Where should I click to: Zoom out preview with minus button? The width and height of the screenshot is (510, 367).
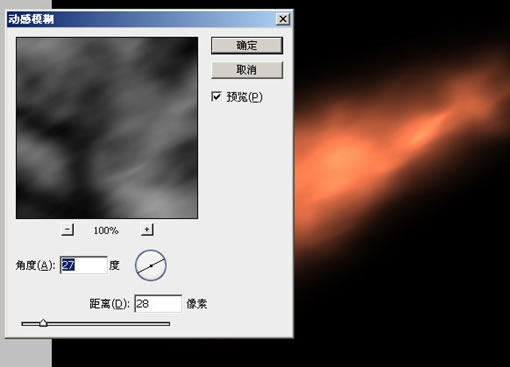tap(68, 230)
